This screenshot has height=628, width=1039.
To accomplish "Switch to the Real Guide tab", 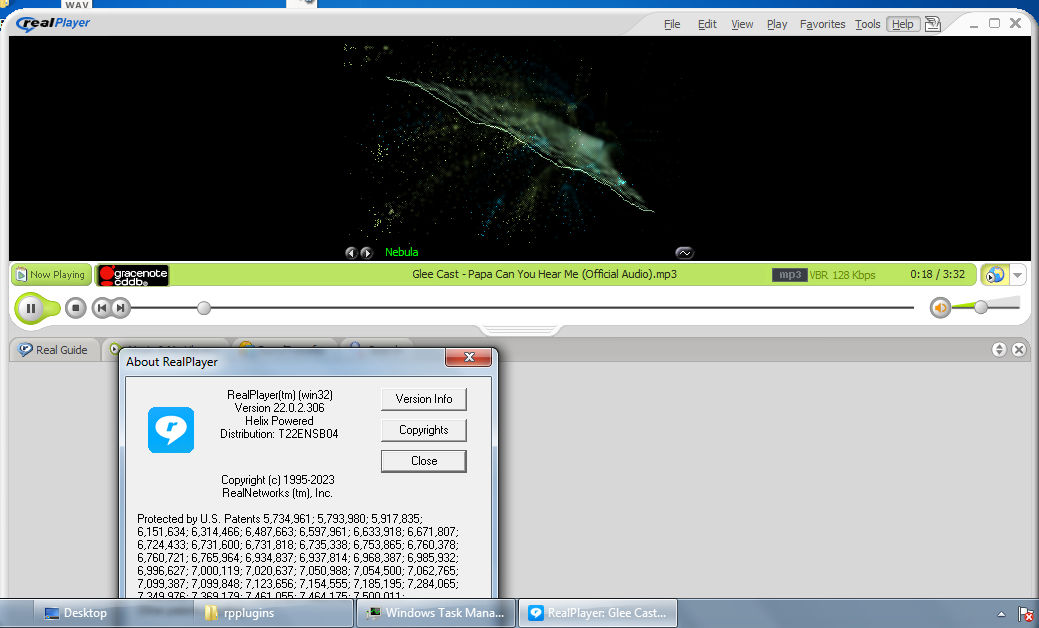I will tap(54, 349).
